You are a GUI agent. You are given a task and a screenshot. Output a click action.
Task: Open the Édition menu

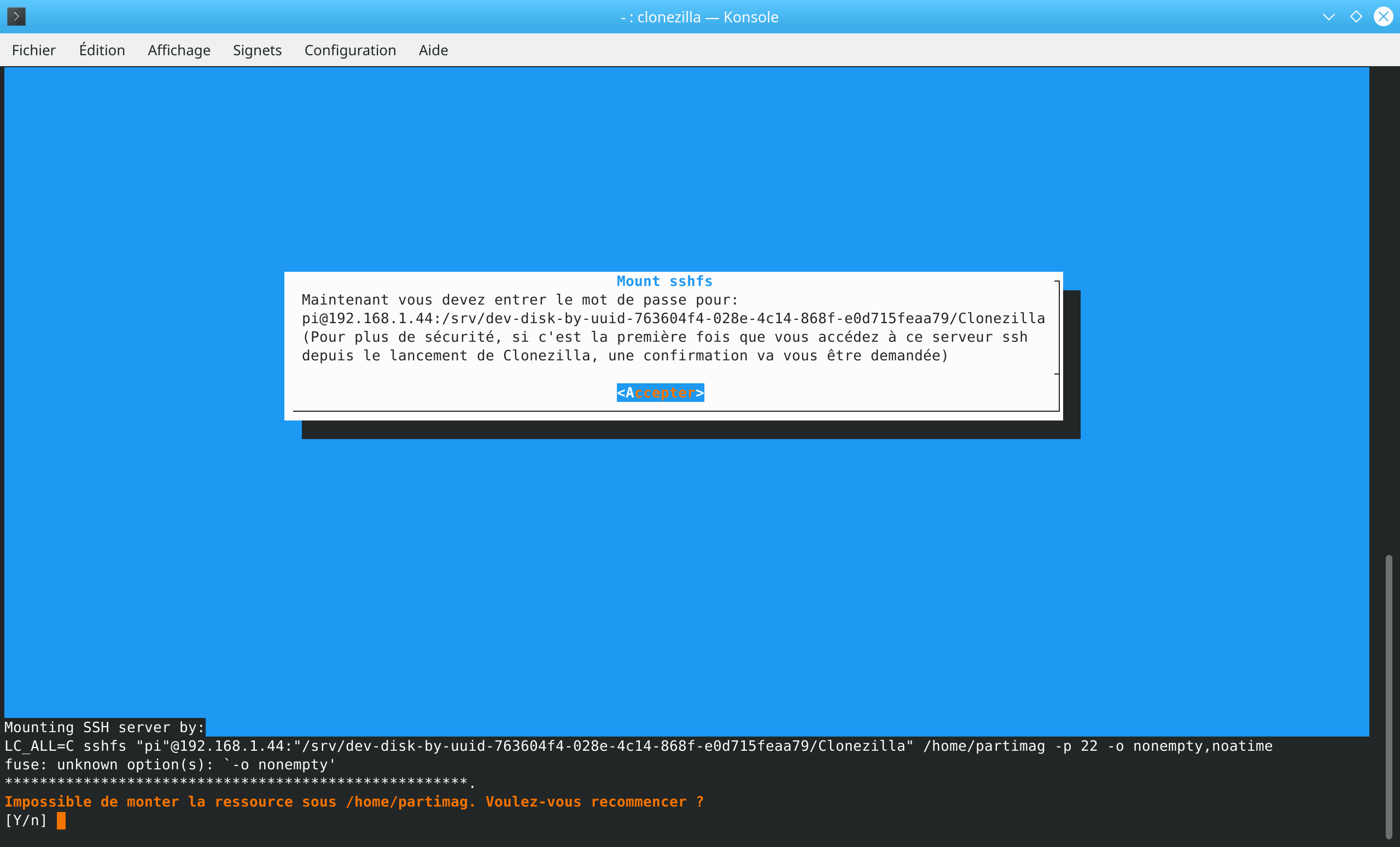(102, 50)
